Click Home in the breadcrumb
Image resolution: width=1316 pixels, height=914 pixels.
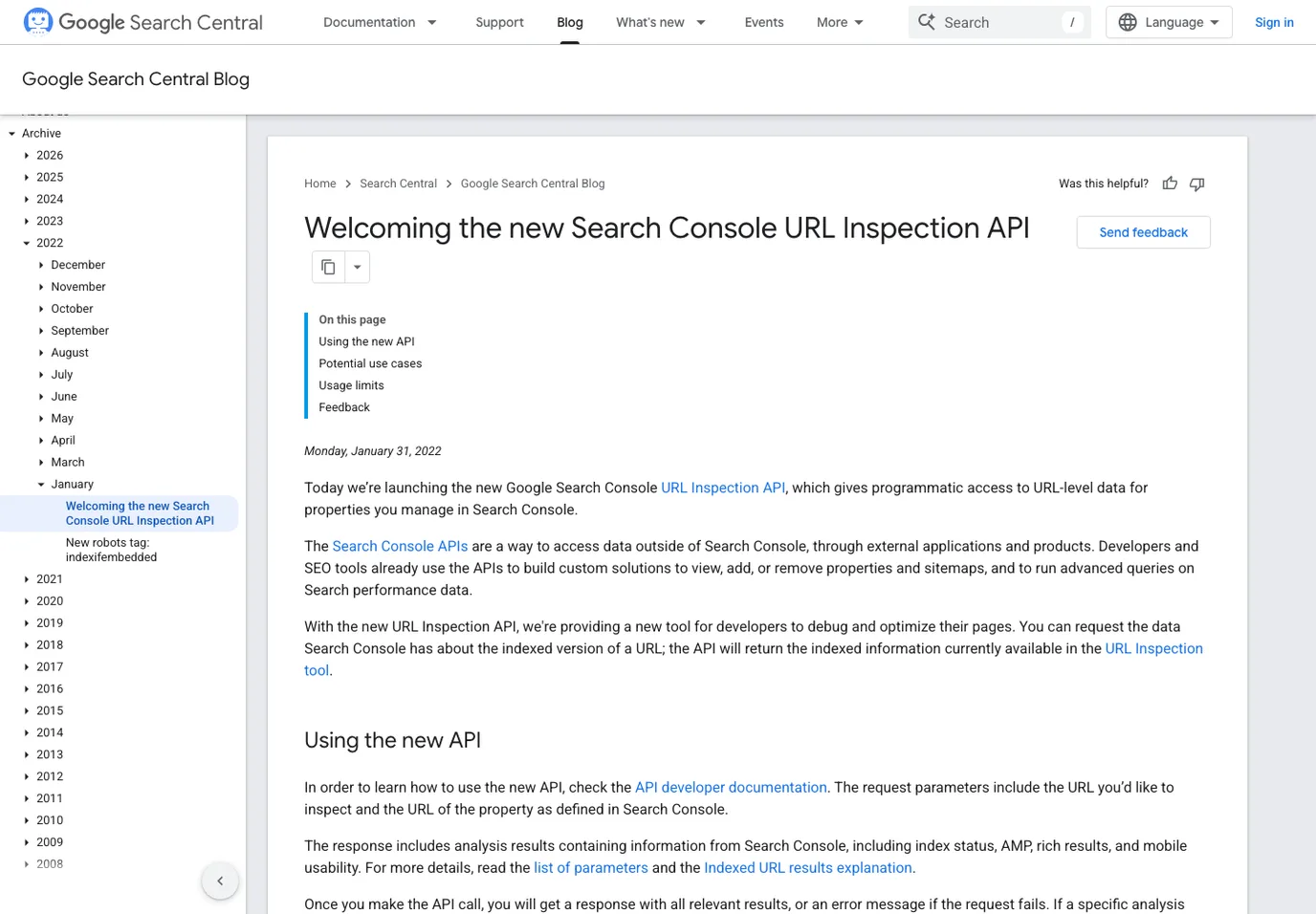pyautogui.click(x=320, y=184)
